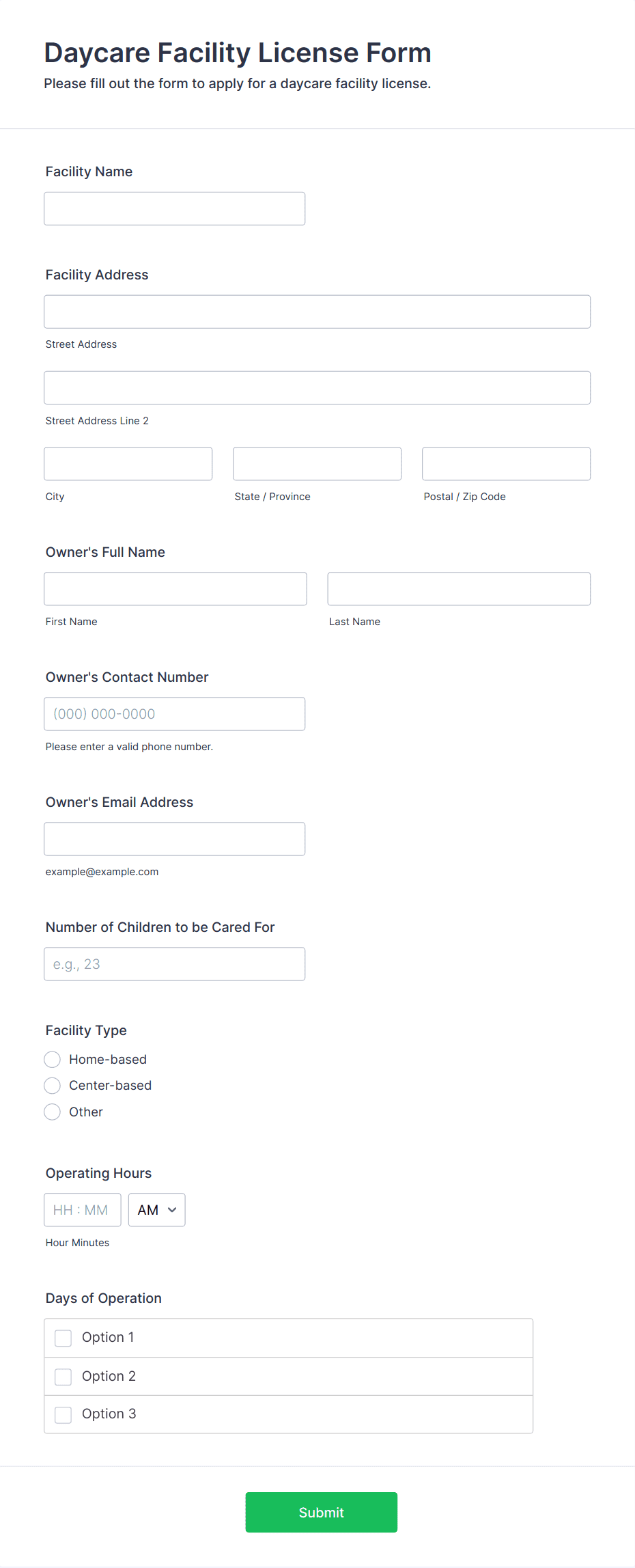This screenshot has height=1568, width=635.
Task: Click the Owner's Contact Number phone field
Action: (x=174, y=714)
